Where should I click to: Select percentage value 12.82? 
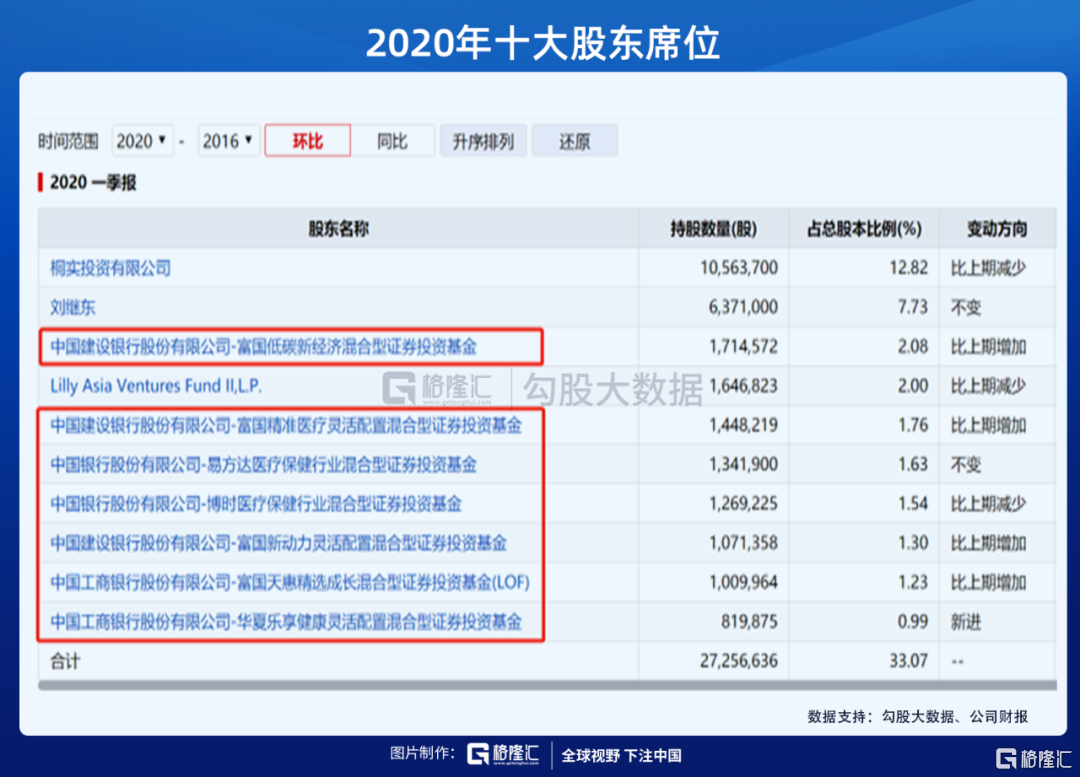(x=908, y=268)
